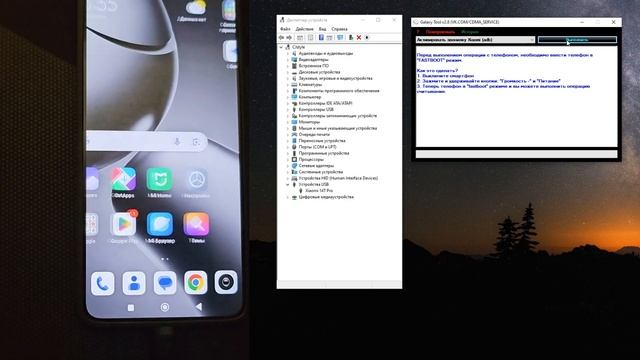The height and width of the screenshot is (360, 640).
Task: Tap the phone's square Recents navigation button
Action: click(131, 308)
